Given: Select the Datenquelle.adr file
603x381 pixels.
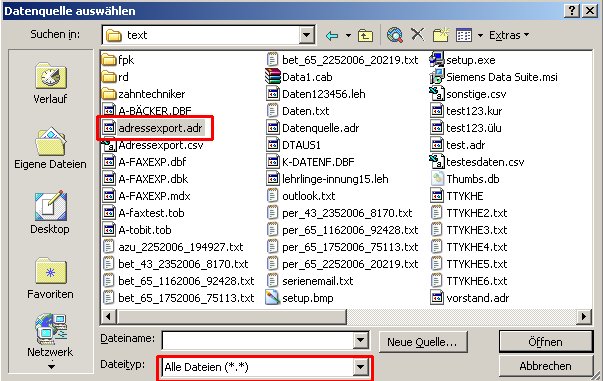Looking at the screenshot, I should point(312,128).
